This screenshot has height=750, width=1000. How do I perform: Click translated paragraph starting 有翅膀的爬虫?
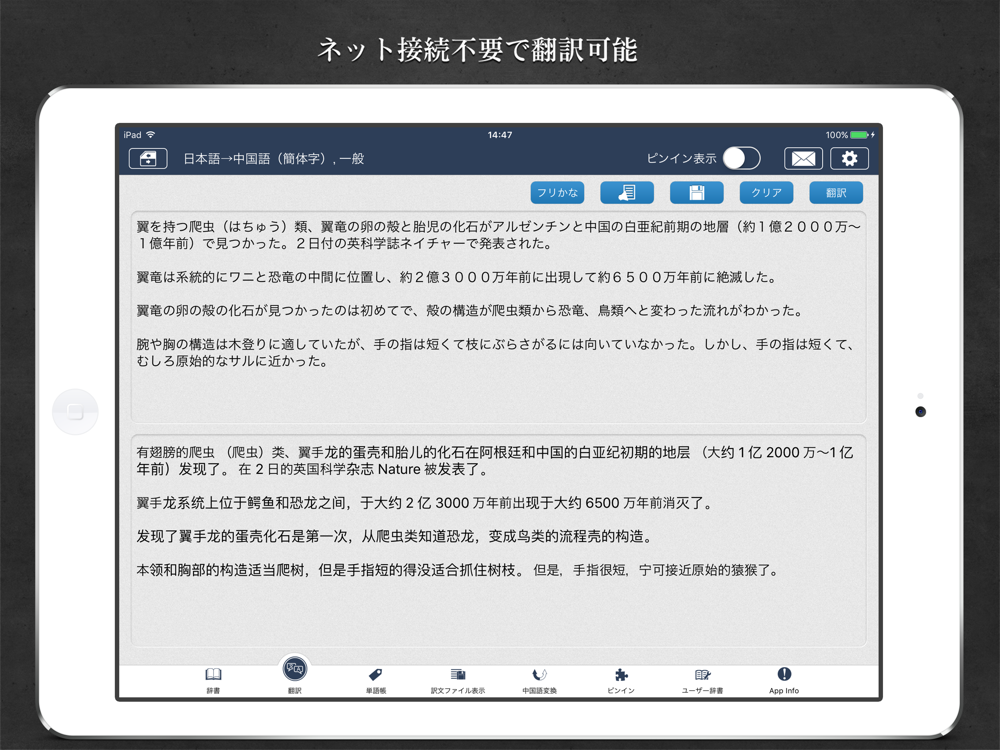[495, 460]
